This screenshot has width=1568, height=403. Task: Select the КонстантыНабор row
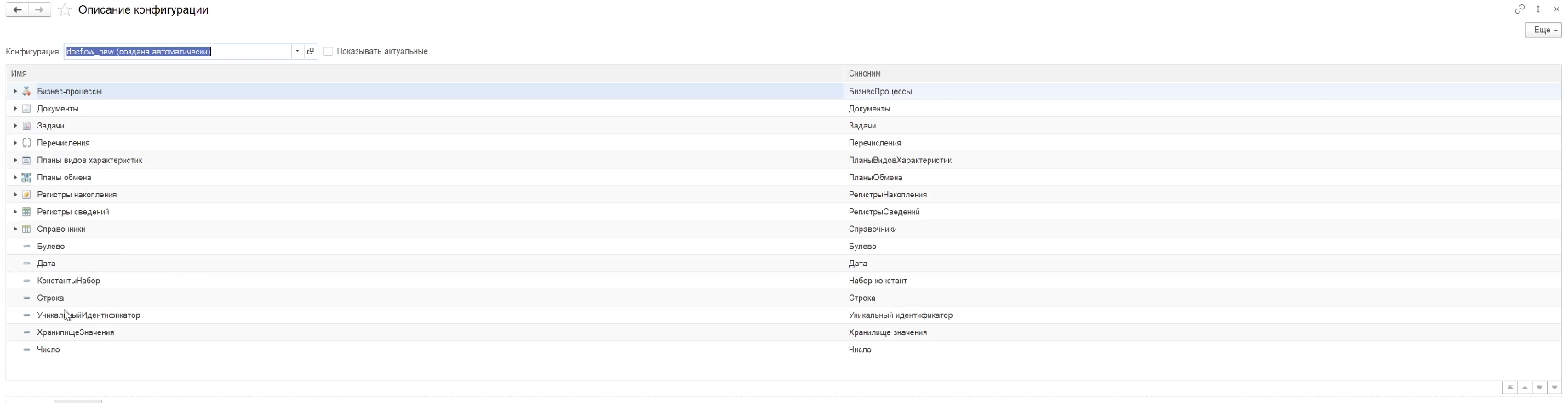pos(68,281)
